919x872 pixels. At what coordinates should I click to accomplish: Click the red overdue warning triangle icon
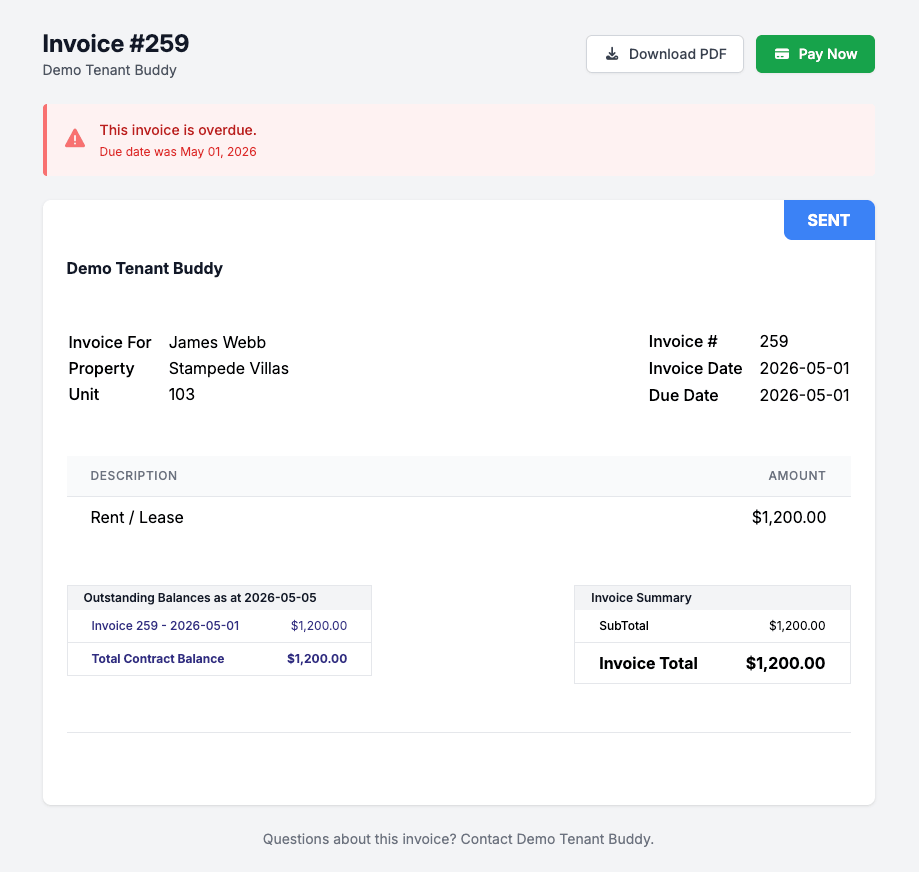click(75, 139)
